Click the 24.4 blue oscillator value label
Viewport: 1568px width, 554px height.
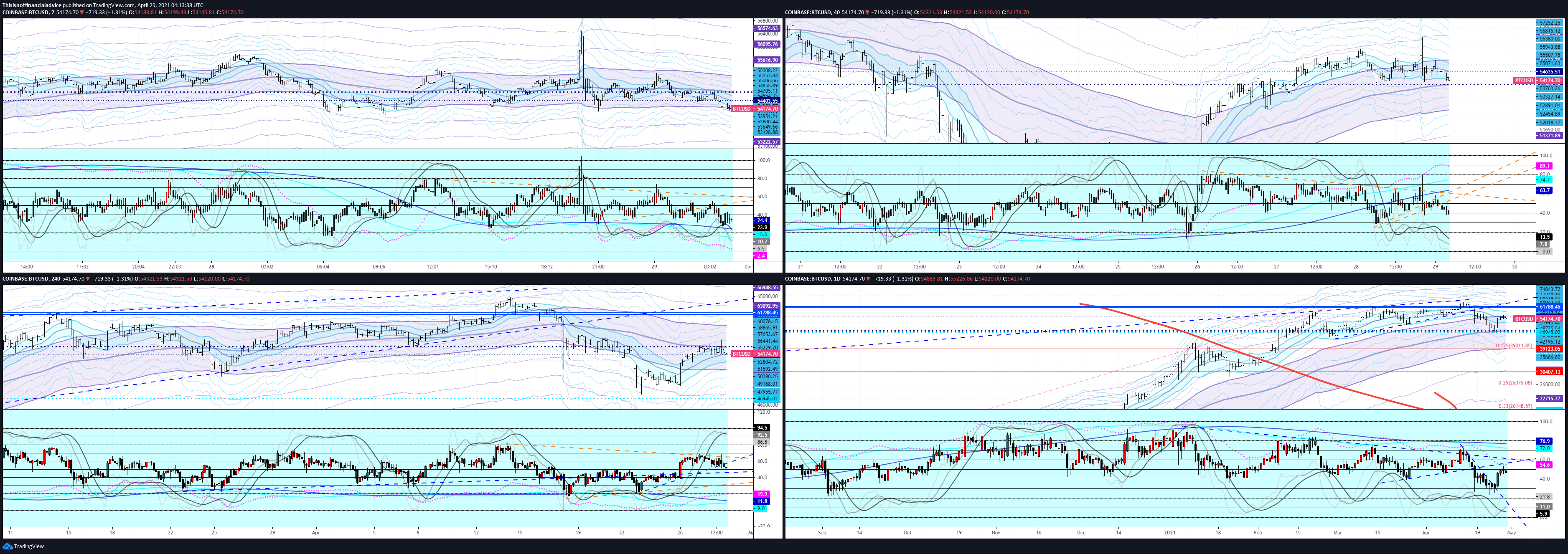point(762,220)
